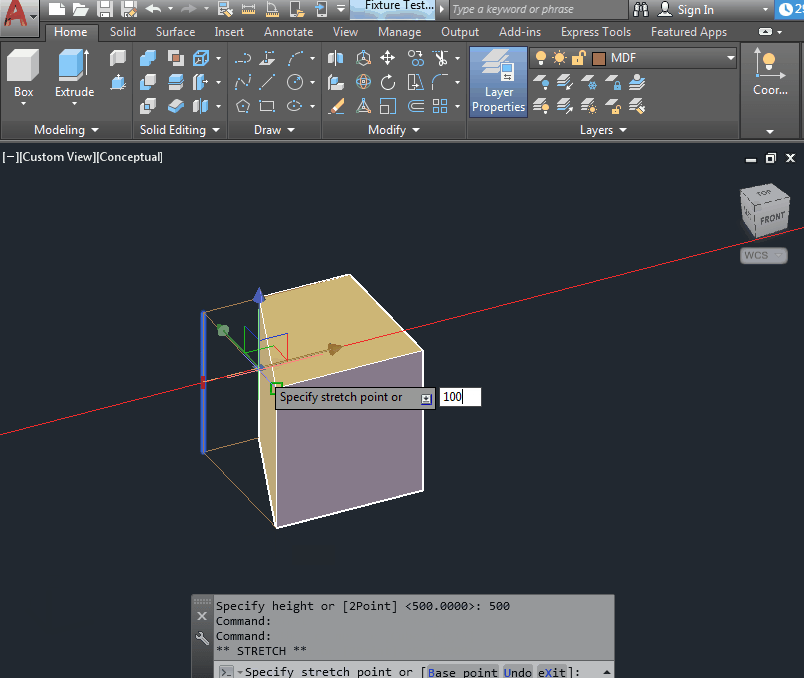The width and height of the screenshot is (804, 678).
Task: Select the Array tool
Action: [x=440, y=106]
